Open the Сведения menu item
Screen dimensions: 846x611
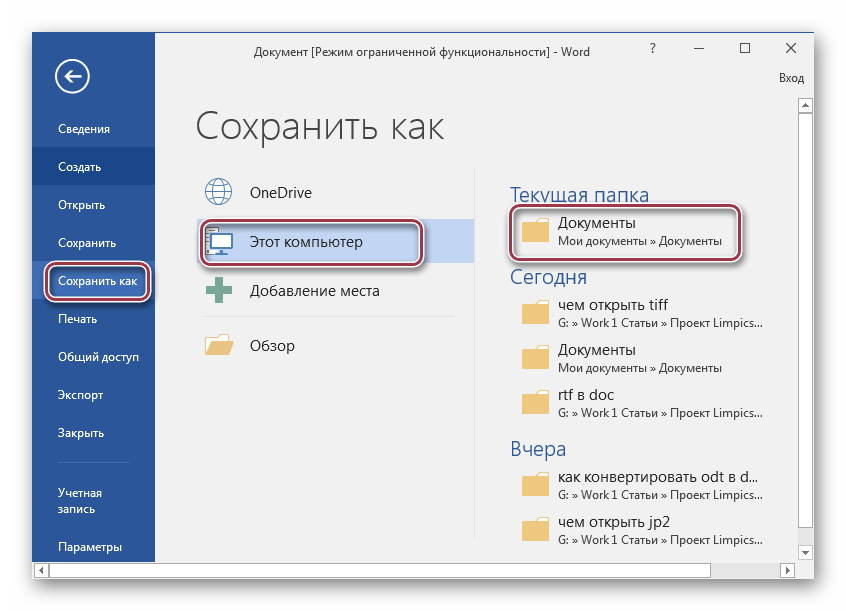coord(84,129)
